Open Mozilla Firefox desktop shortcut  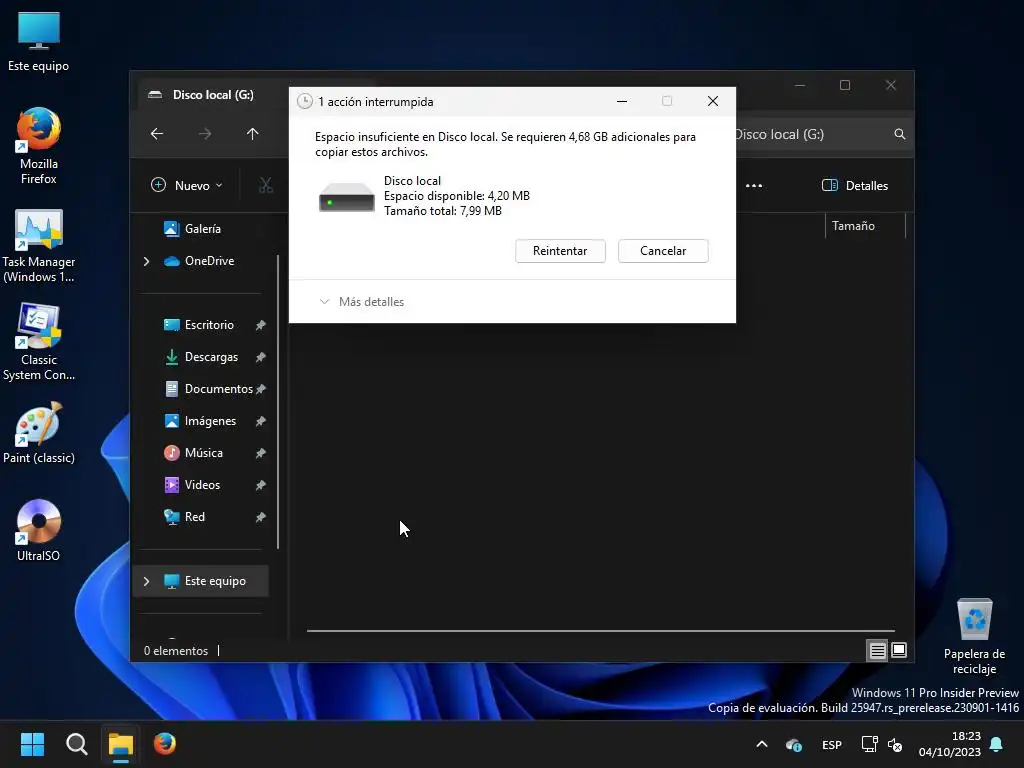click(x=39, y=146)
